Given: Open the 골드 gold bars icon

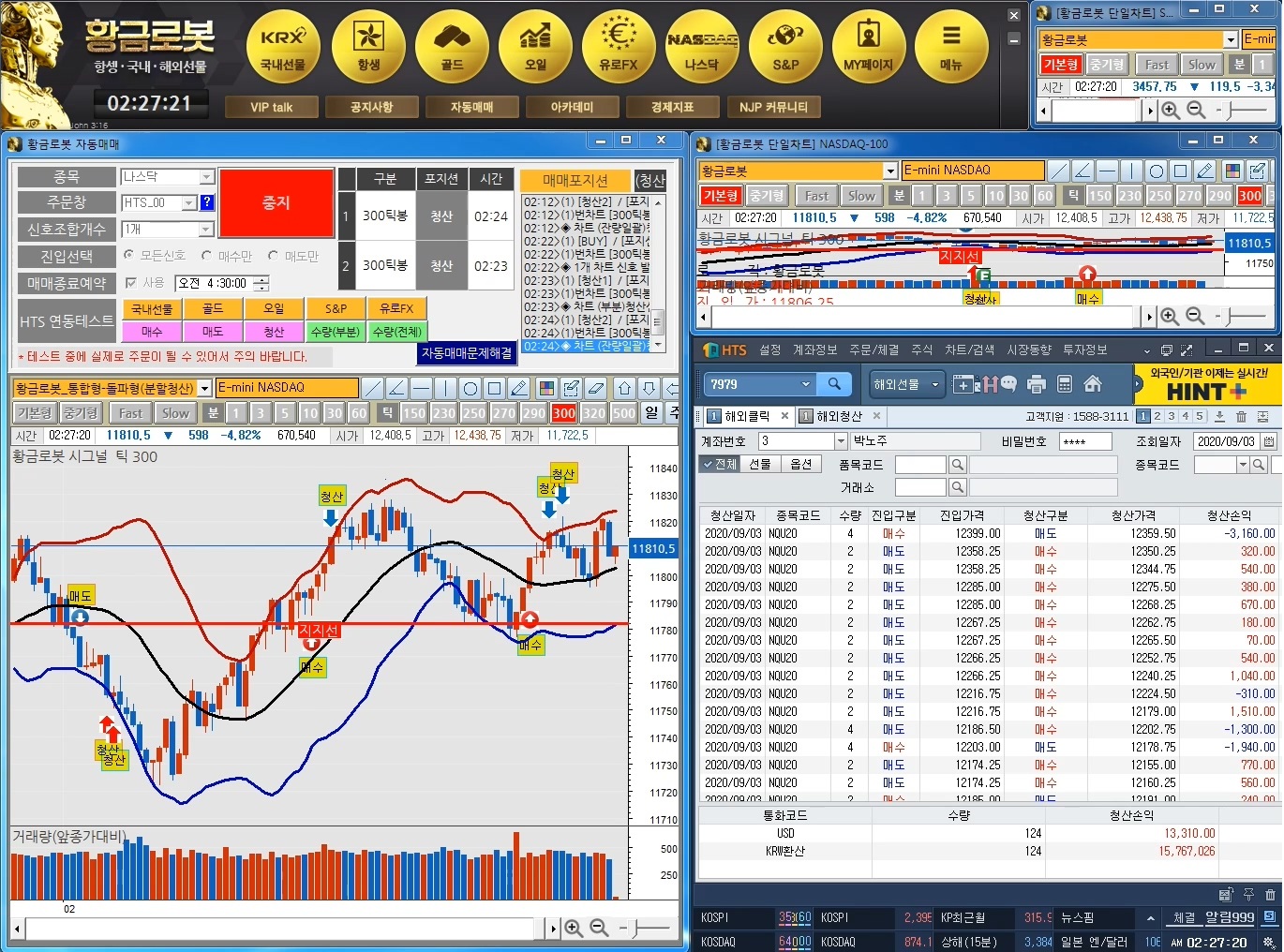Looking at the screenshot, I should [452, 47].
